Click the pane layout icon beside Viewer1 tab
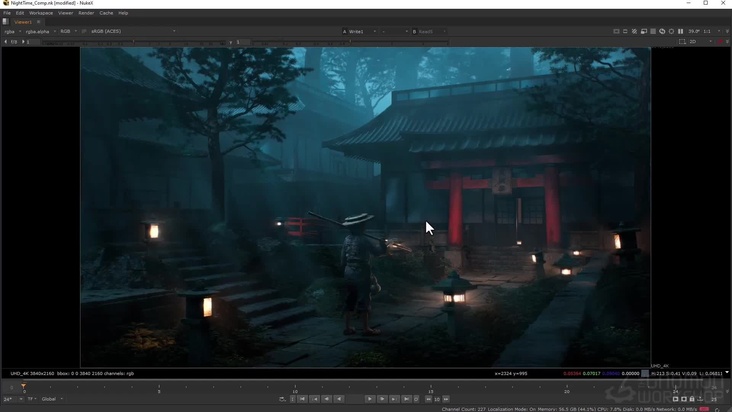 point(5,21)
